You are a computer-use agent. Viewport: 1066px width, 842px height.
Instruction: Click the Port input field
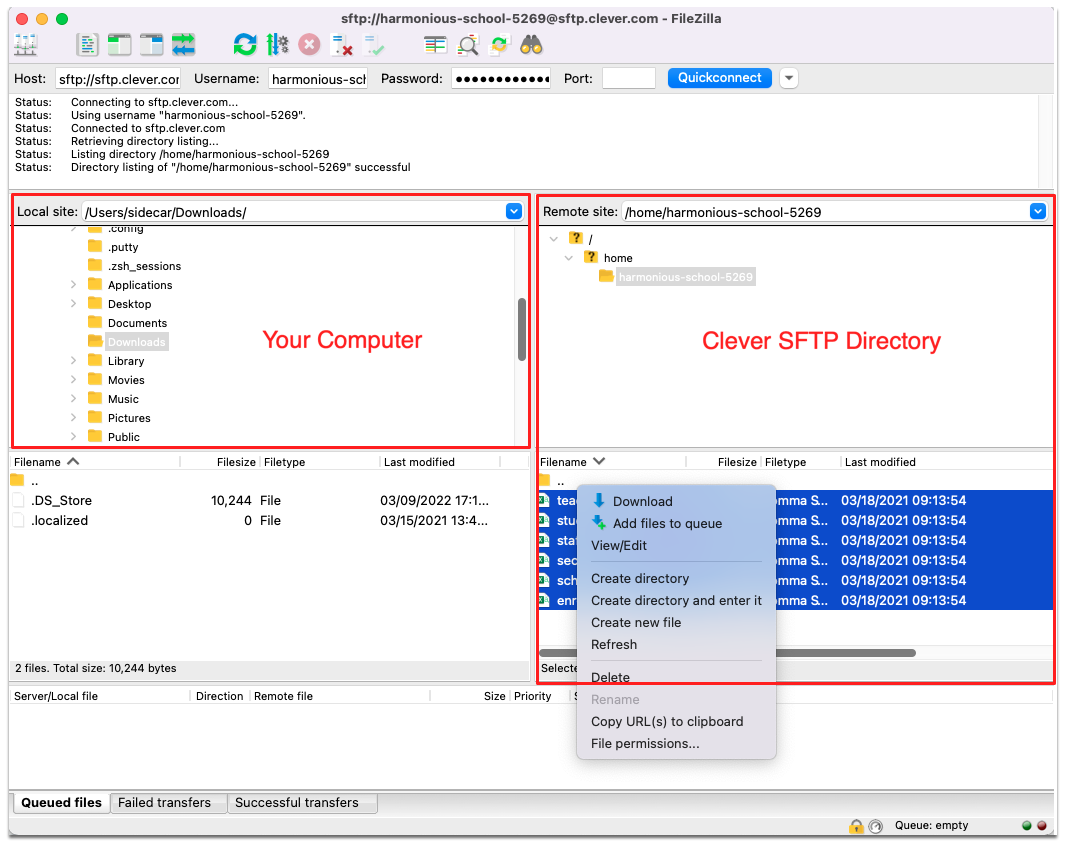click(629, 78)
